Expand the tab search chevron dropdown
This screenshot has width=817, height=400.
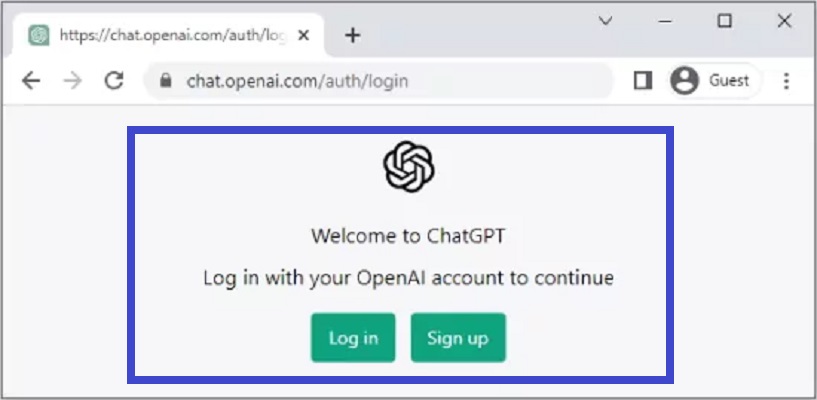coord(605,21)
